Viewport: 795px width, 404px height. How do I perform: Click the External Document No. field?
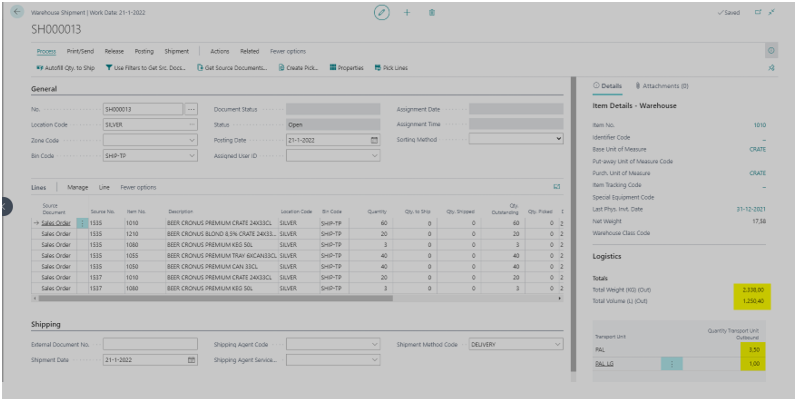150,344
